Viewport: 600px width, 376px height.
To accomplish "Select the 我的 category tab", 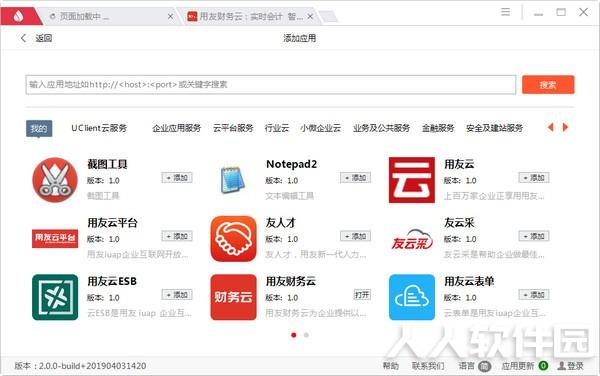I will [39, 129].
